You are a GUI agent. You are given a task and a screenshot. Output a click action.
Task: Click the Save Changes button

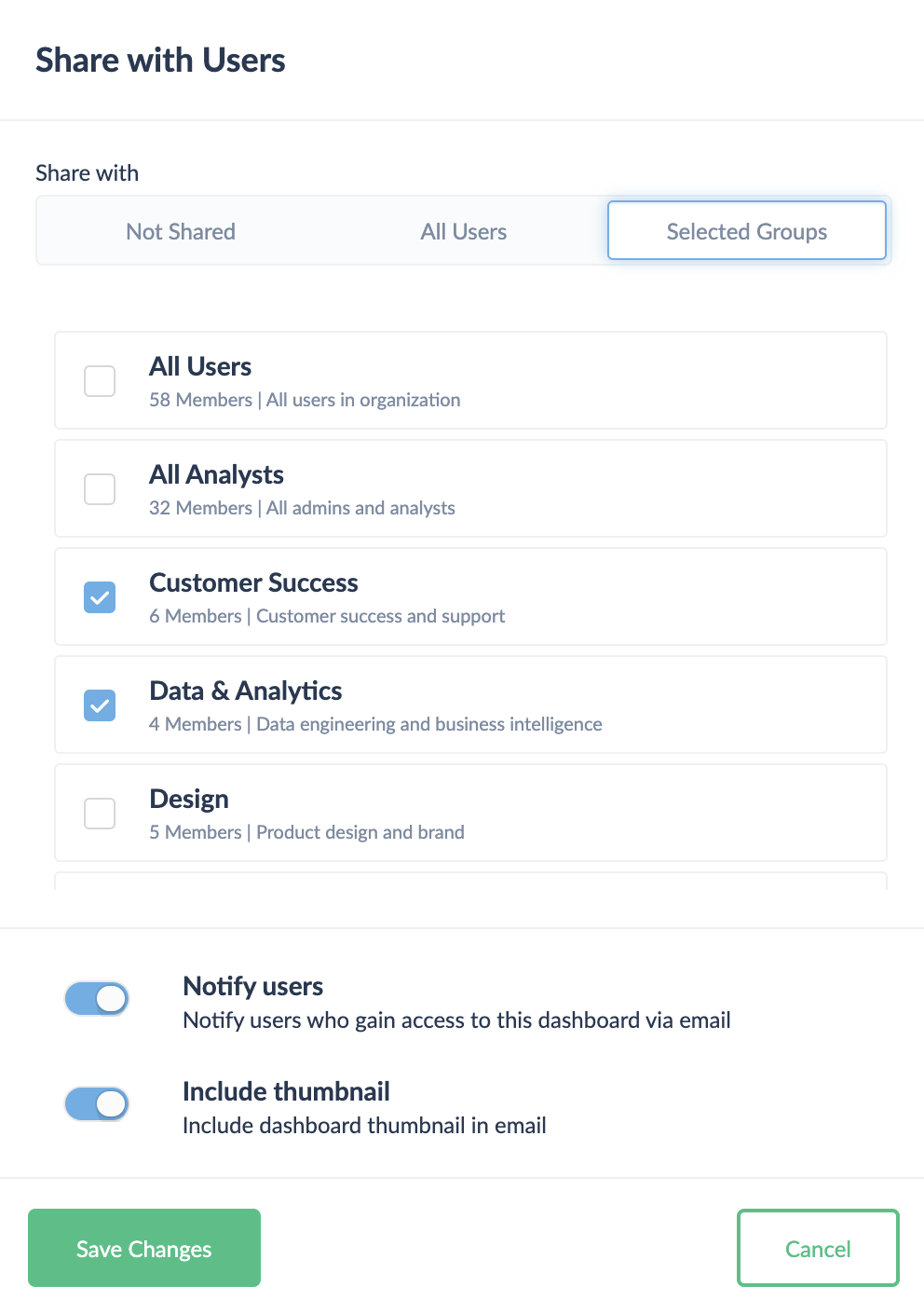[x=144, y=1248]
